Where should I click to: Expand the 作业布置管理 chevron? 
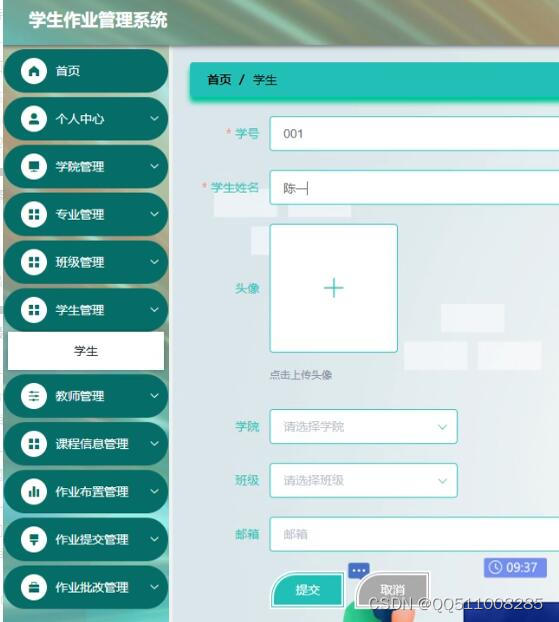tap(154, 491)
